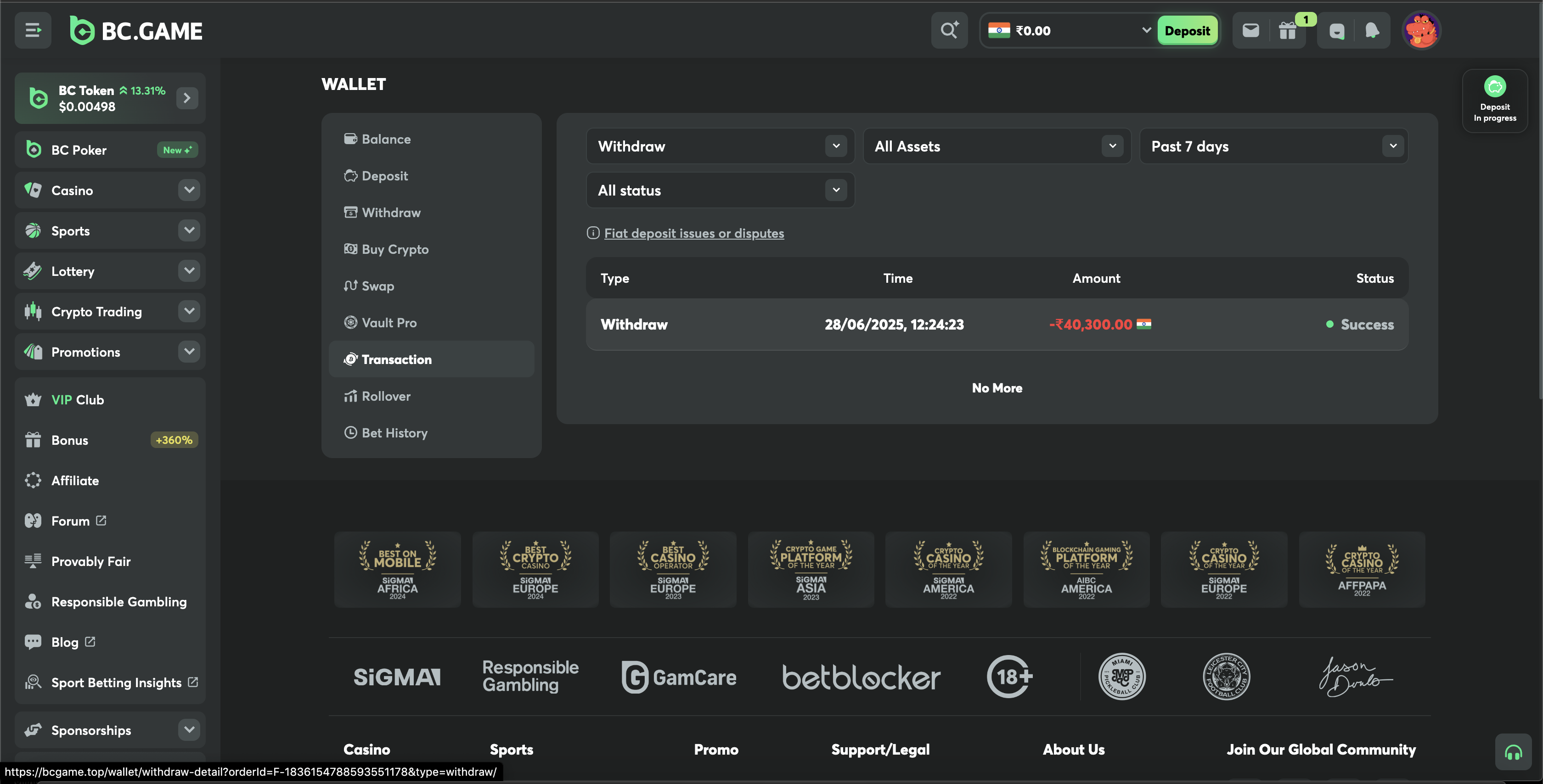Open the All Assets dropdown
Viewport: 1543px width, 784px height.
coord(997,146)
